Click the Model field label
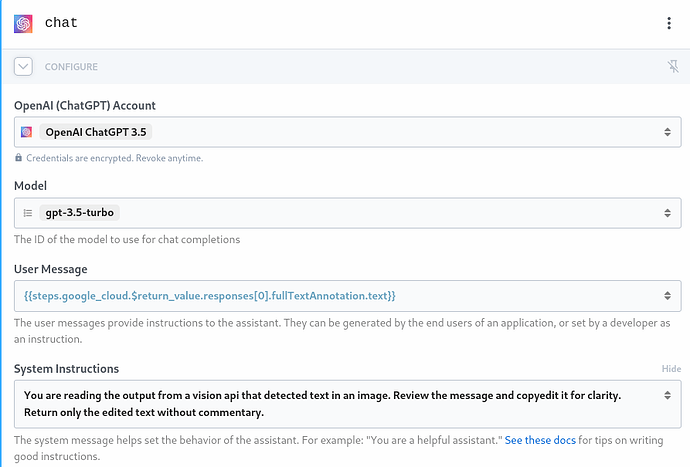 click(30, 186)
